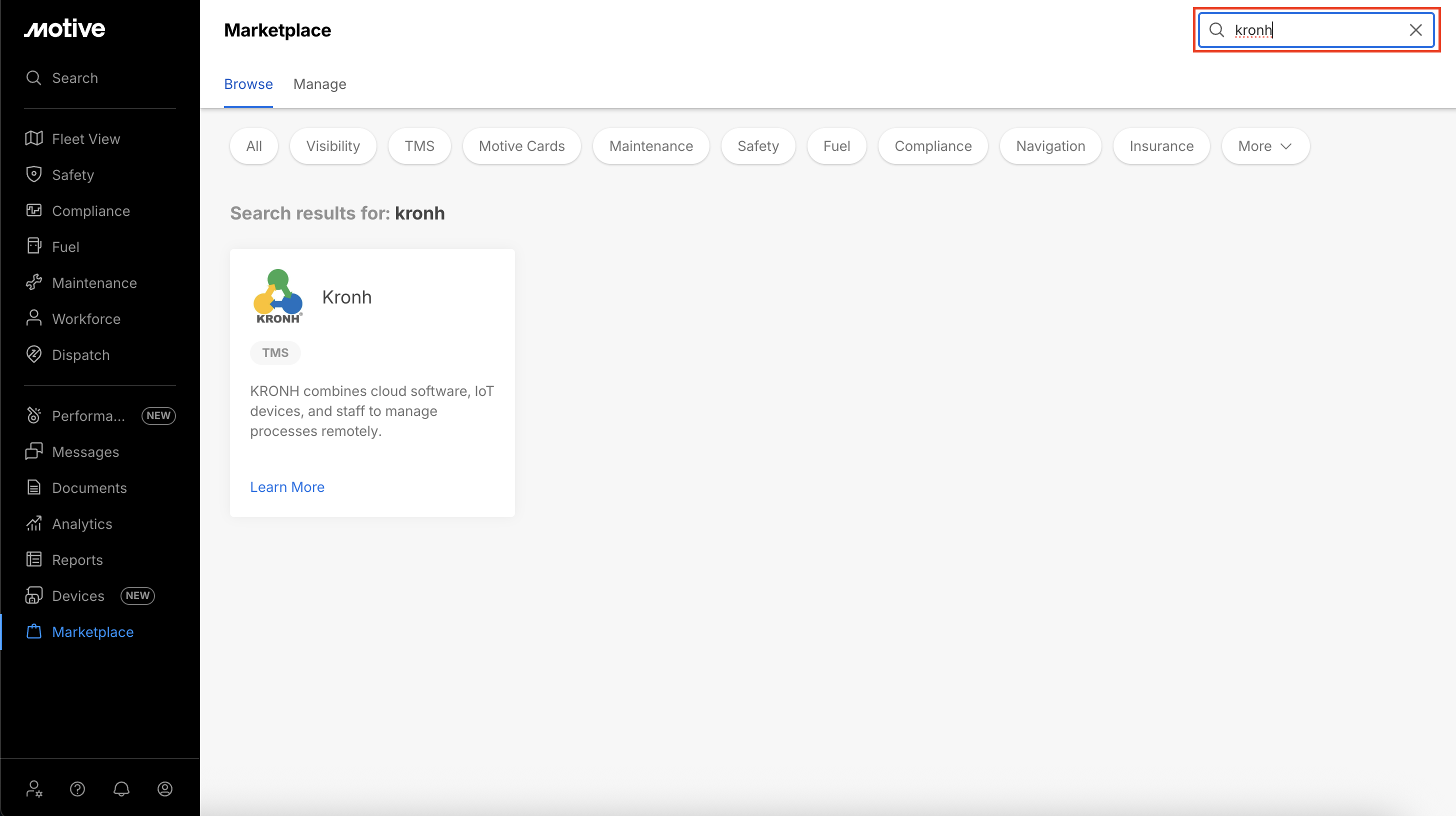Open the notifications bell icon
Viewport: 1456px width, 816px height.
tap(121, 789)
